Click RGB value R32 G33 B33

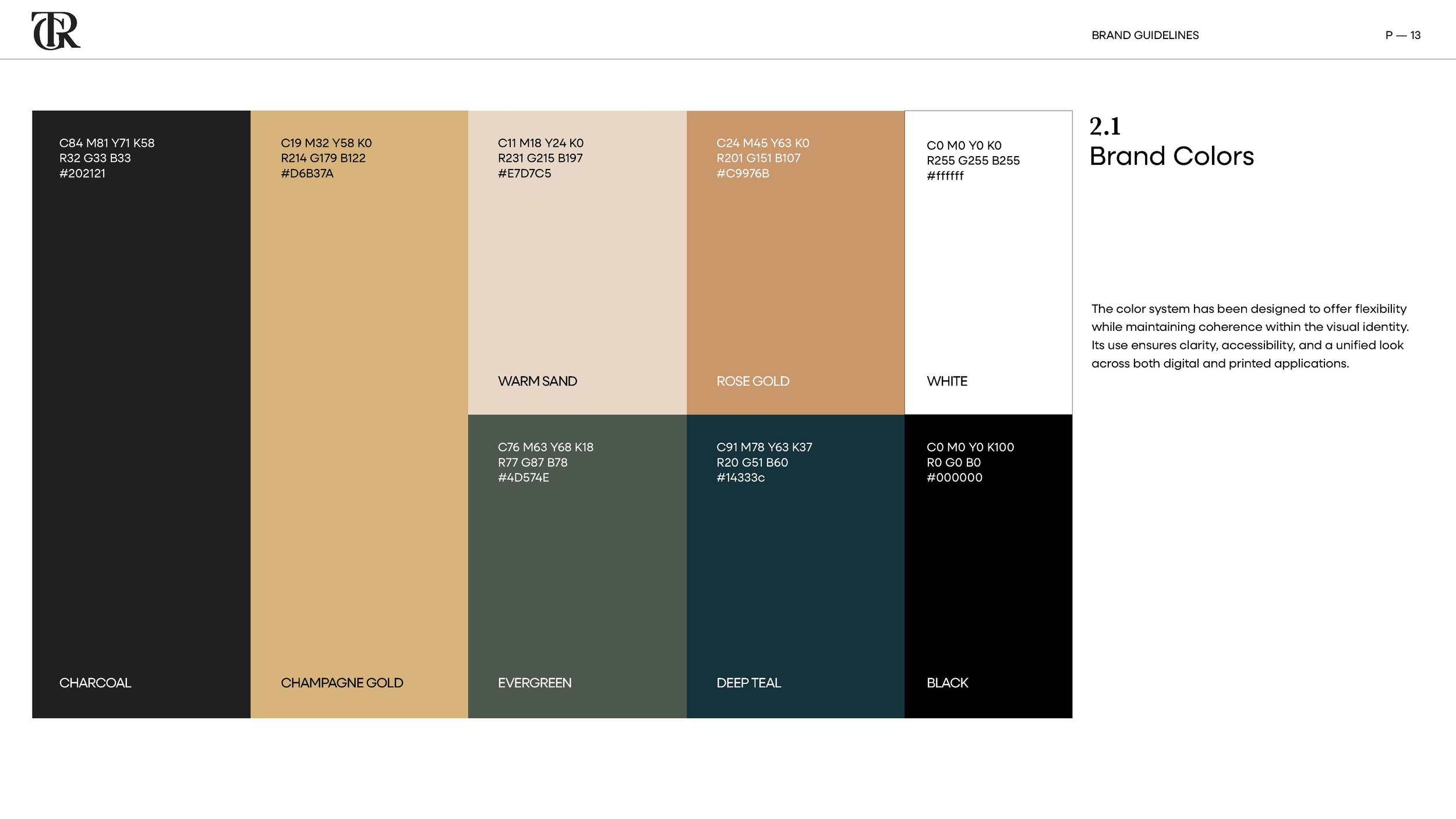click(x=95, y=158)
